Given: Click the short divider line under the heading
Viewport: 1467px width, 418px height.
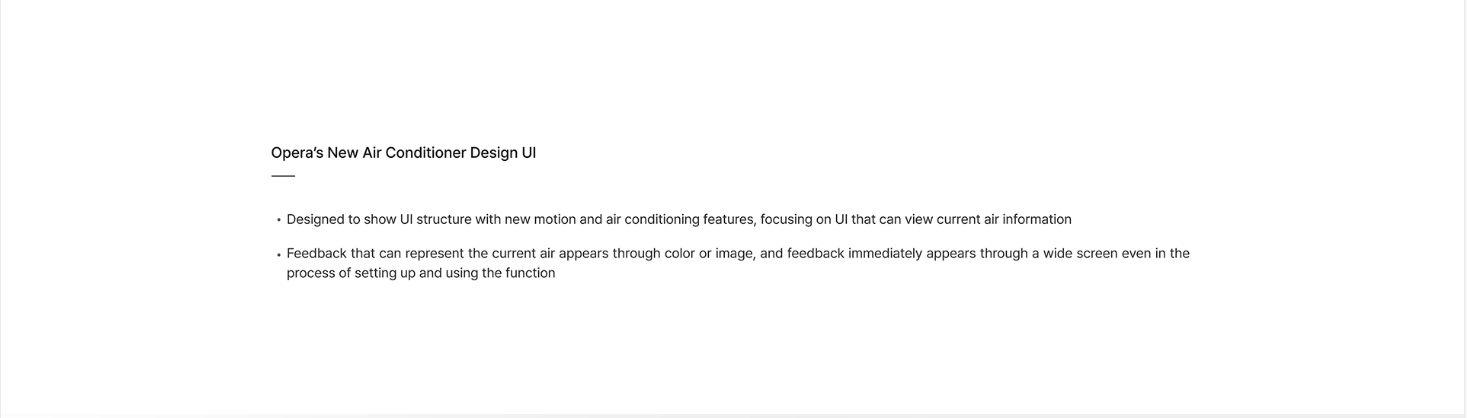Looking at the screenshot, I should pos(283,176).
